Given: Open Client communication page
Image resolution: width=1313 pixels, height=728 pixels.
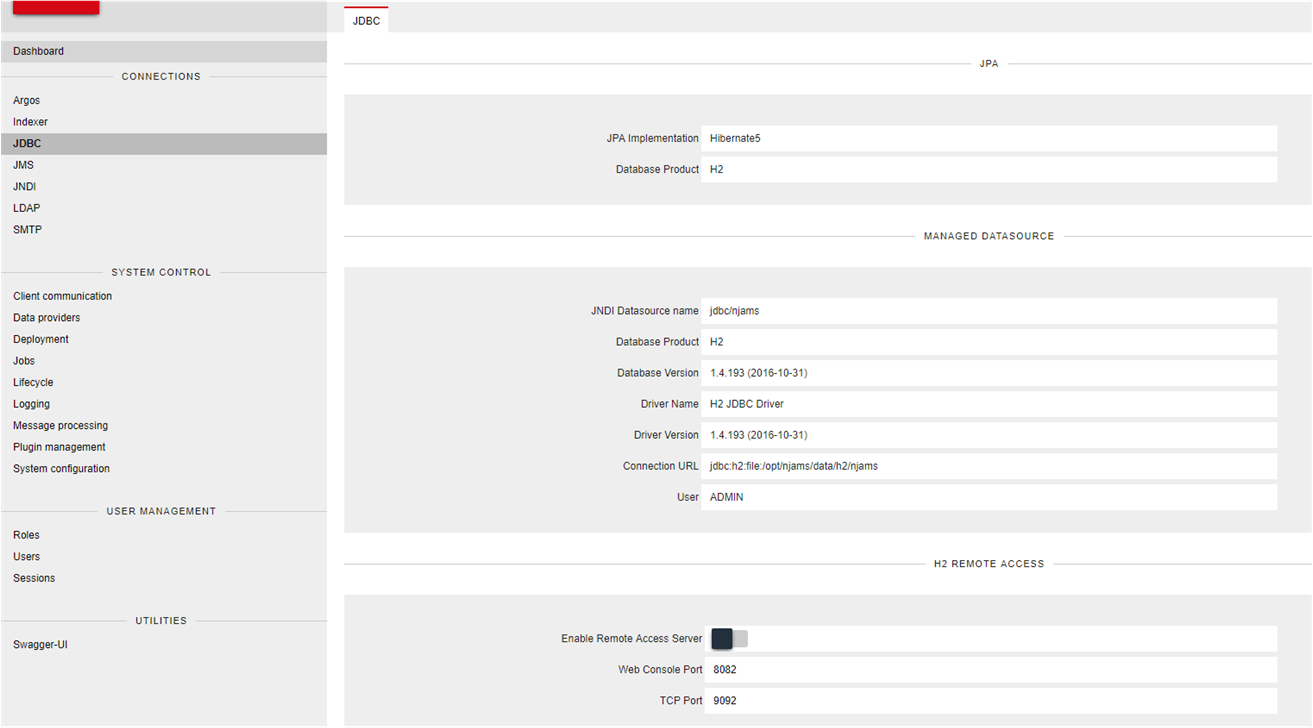Looking at the screenshot, I should pos(62,296).
